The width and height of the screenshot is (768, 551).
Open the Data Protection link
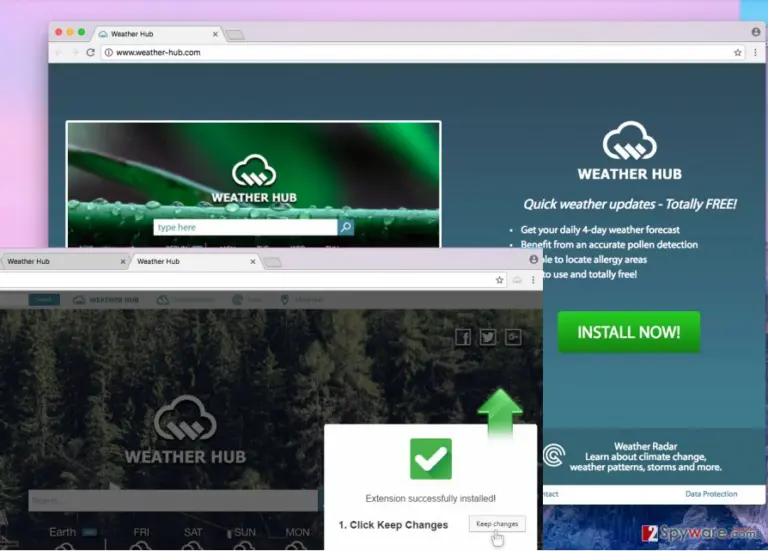pyautogui.click(x=711, y=494)
